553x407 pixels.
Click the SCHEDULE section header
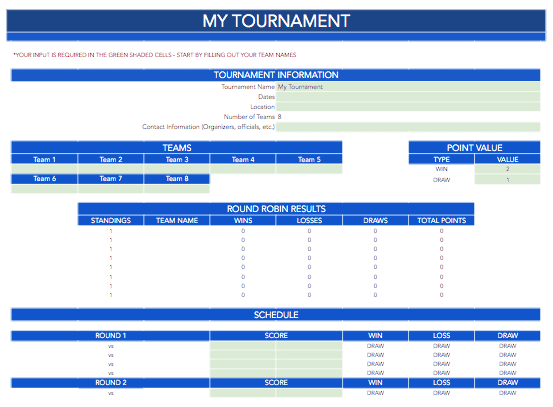click(275, 315)
